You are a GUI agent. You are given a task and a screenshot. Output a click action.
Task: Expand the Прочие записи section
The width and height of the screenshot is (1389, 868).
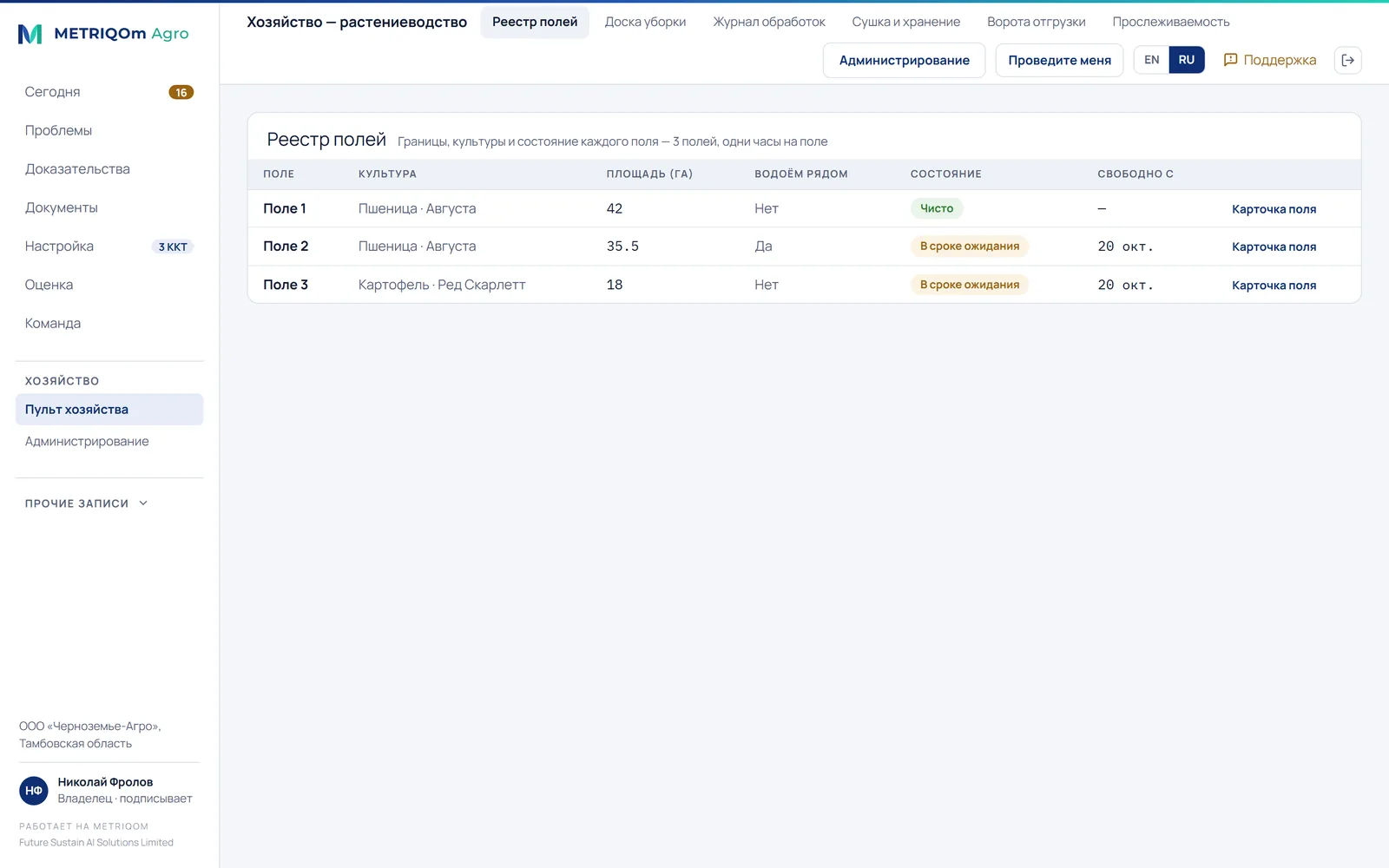(x=87, y=503)
